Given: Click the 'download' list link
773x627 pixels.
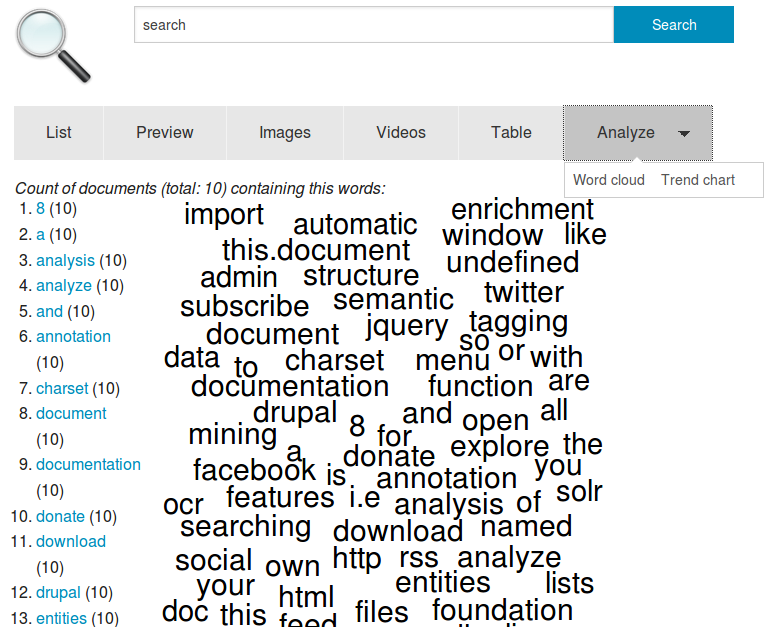Looking at the screenshot, I should click(71, 541).
